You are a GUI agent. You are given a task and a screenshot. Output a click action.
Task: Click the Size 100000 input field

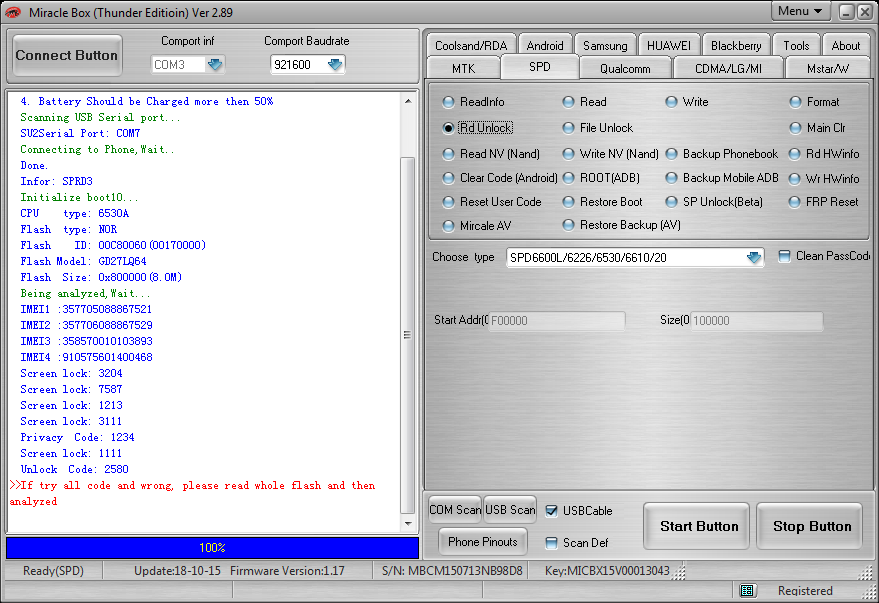(x=756, y=321)
